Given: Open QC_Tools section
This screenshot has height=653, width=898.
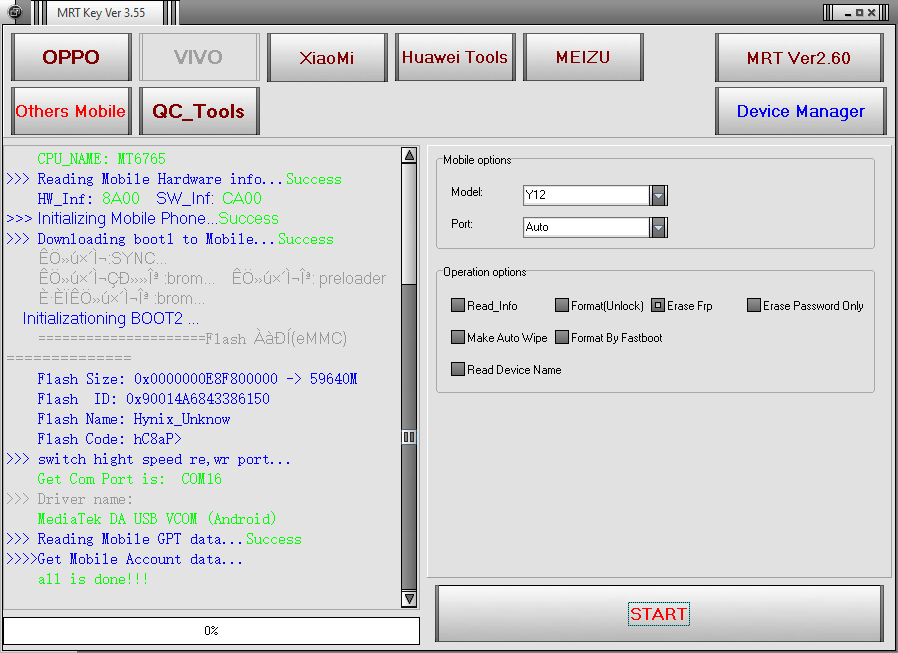Looking at the screenshot, I should click(x=199, y=111).
